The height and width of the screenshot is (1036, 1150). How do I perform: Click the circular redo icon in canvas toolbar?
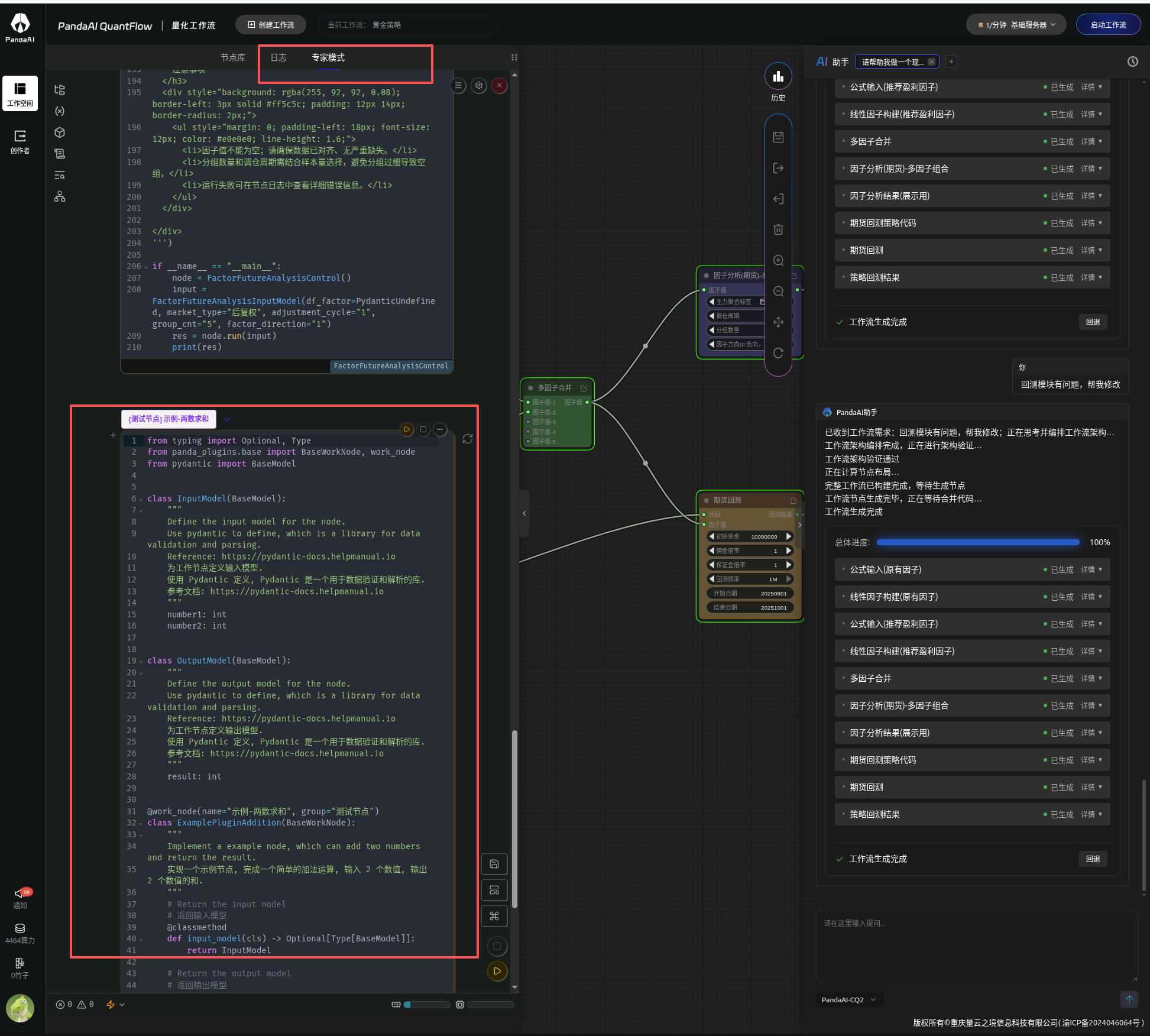(x=778, y=352)
